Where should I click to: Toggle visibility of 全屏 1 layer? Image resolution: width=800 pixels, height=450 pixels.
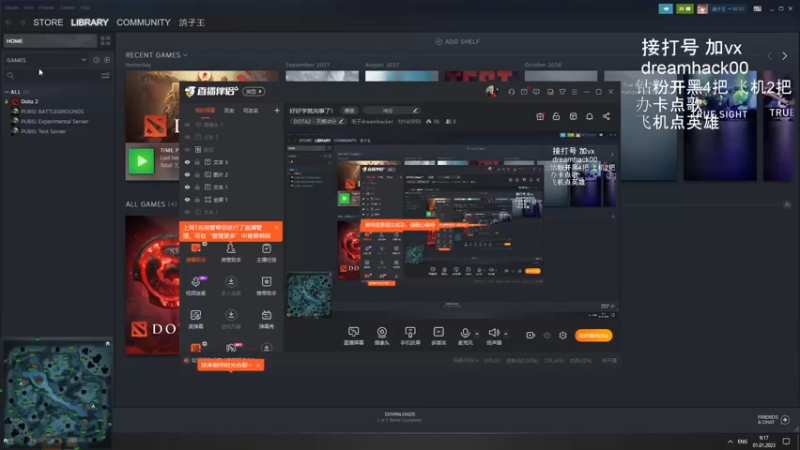[187, 199]
